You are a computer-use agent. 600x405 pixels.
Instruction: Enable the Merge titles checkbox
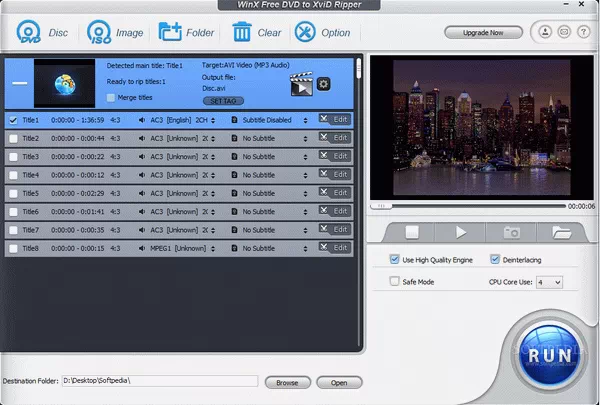coord(111,98)
